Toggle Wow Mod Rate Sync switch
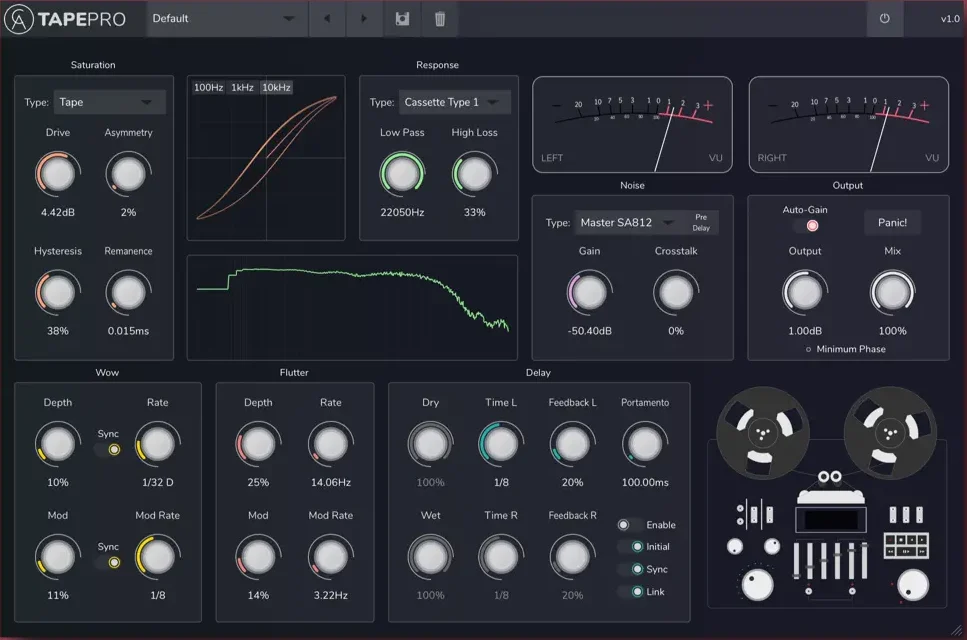Image resolution: width=967 pixels, height=640 pixels. click(x=108, y=562)
